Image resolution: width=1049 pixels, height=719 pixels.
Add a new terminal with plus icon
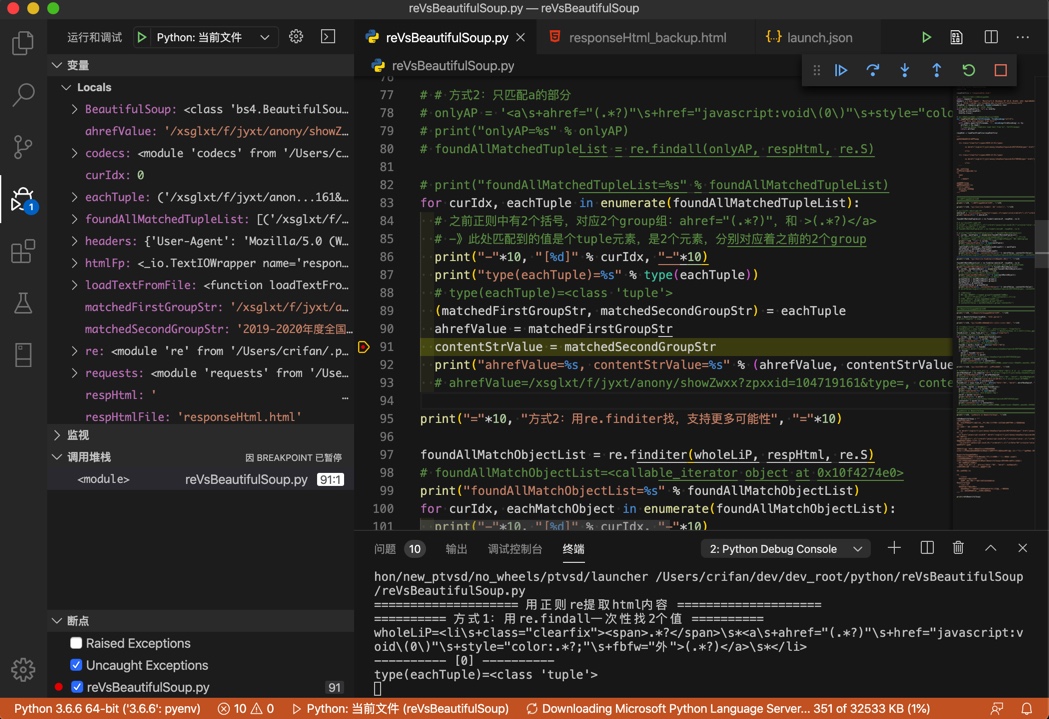tap(894, 548)
